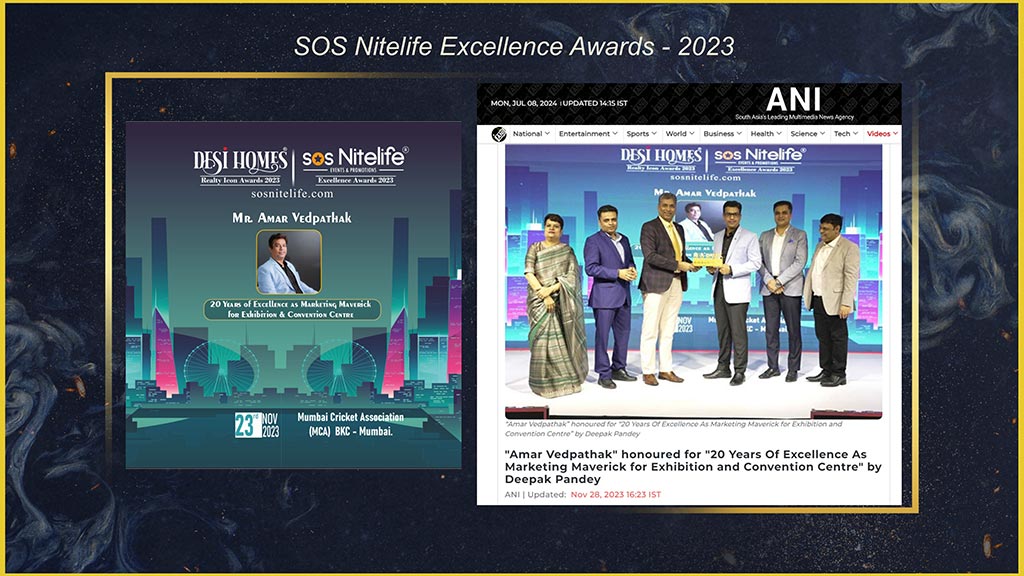Click the framed portrait on the left poster
Image resolution: width=1024 pixels, height=576 pixels.
pos(289,262)
